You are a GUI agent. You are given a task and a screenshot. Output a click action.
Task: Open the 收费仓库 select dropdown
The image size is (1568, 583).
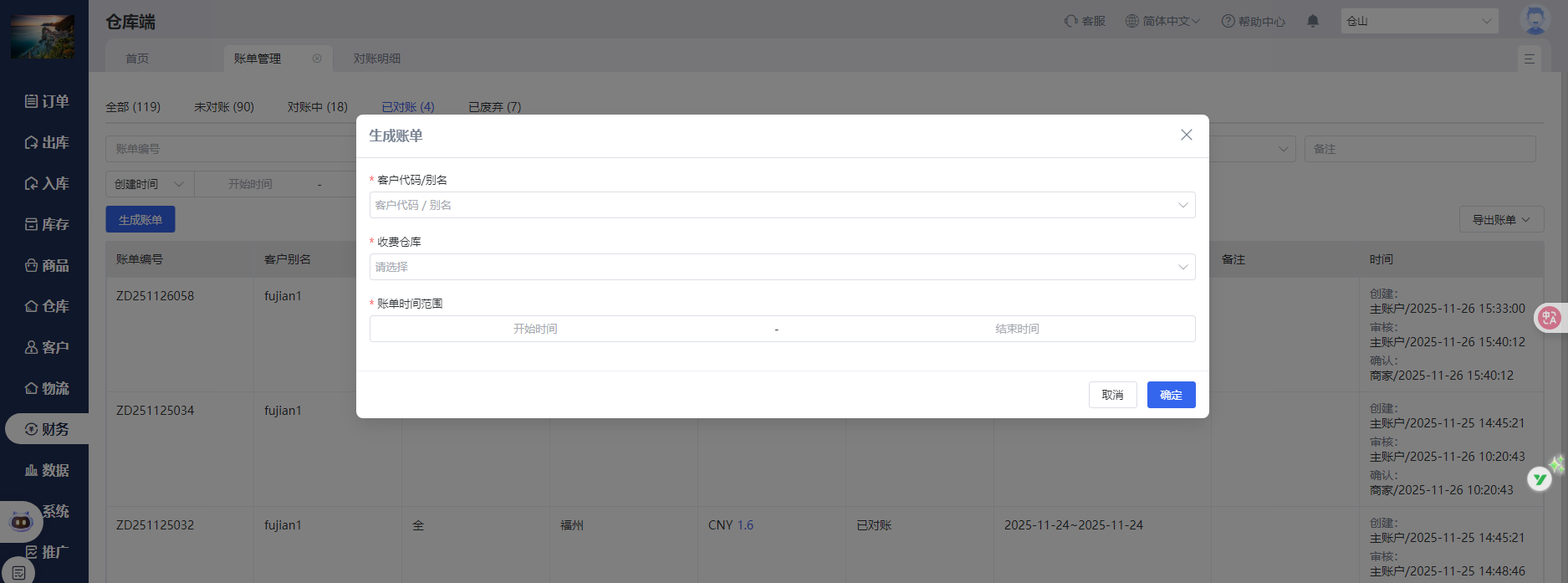782,267
